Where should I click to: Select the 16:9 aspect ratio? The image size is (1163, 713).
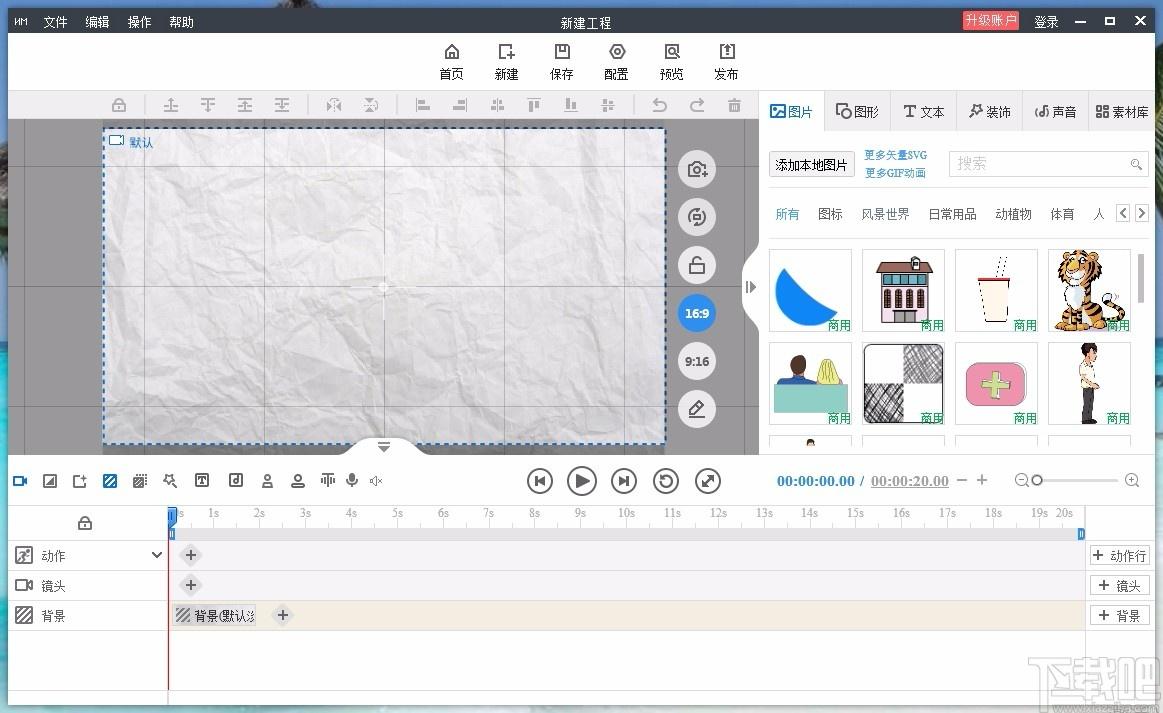tap(697, 313)
